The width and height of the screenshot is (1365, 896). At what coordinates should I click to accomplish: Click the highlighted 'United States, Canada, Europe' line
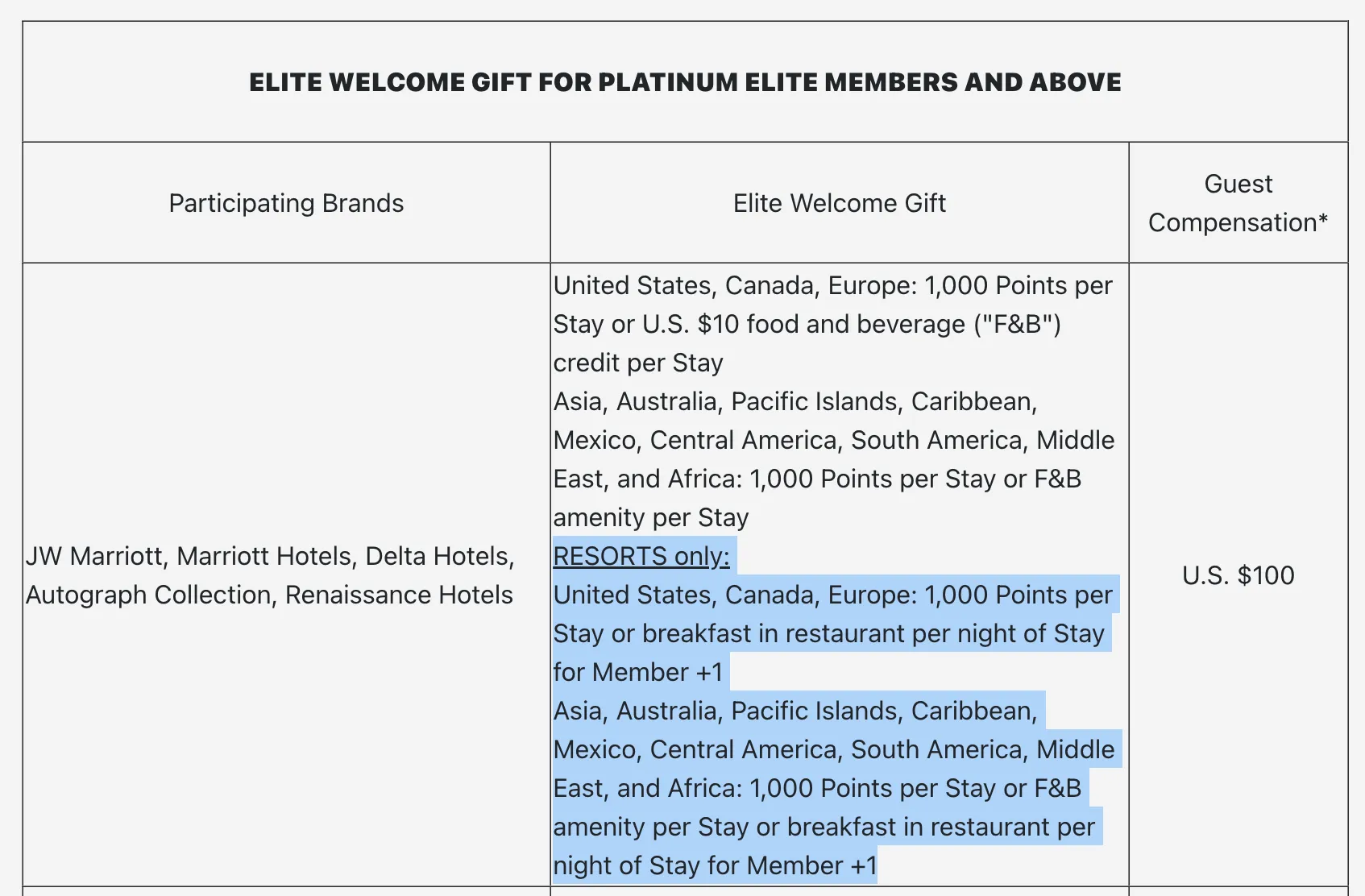tap(833, 595)
